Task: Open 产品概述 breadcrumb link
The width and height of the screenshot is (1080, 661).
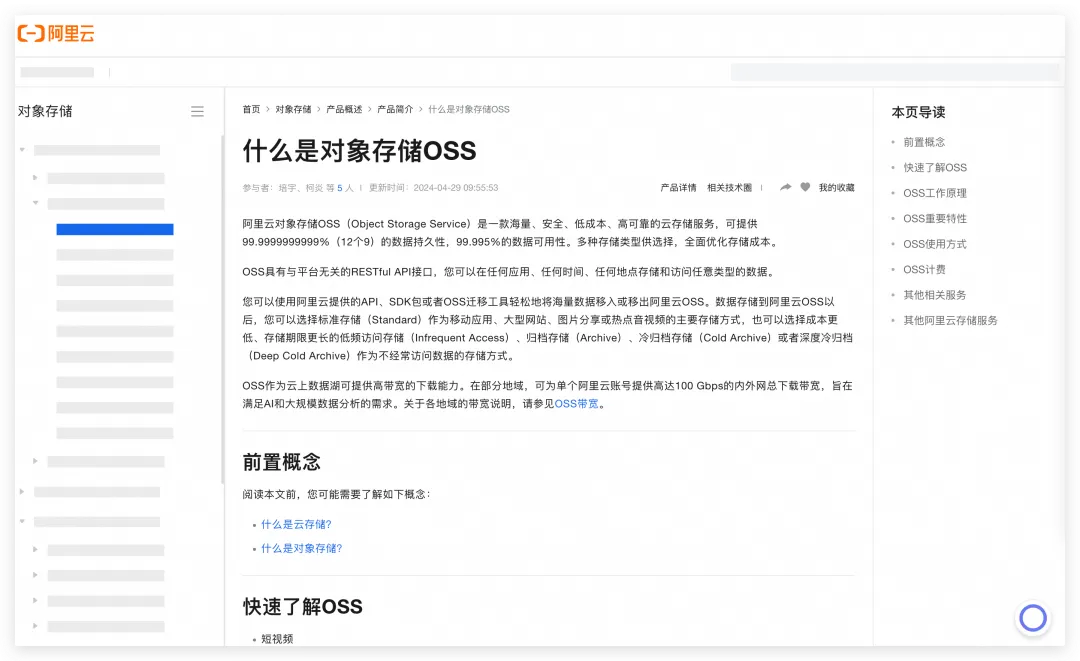Action: (344, 109)
